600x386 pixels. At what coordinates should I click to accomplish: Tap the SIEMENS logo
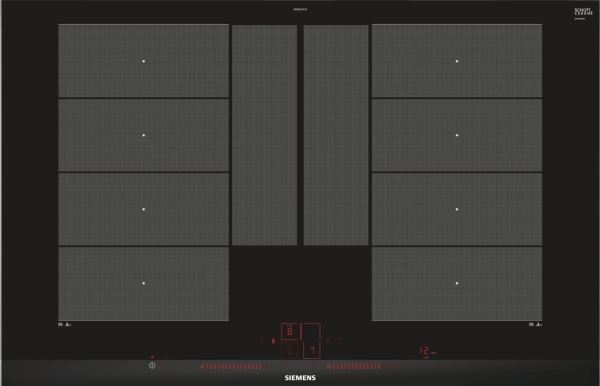point(300,378)
